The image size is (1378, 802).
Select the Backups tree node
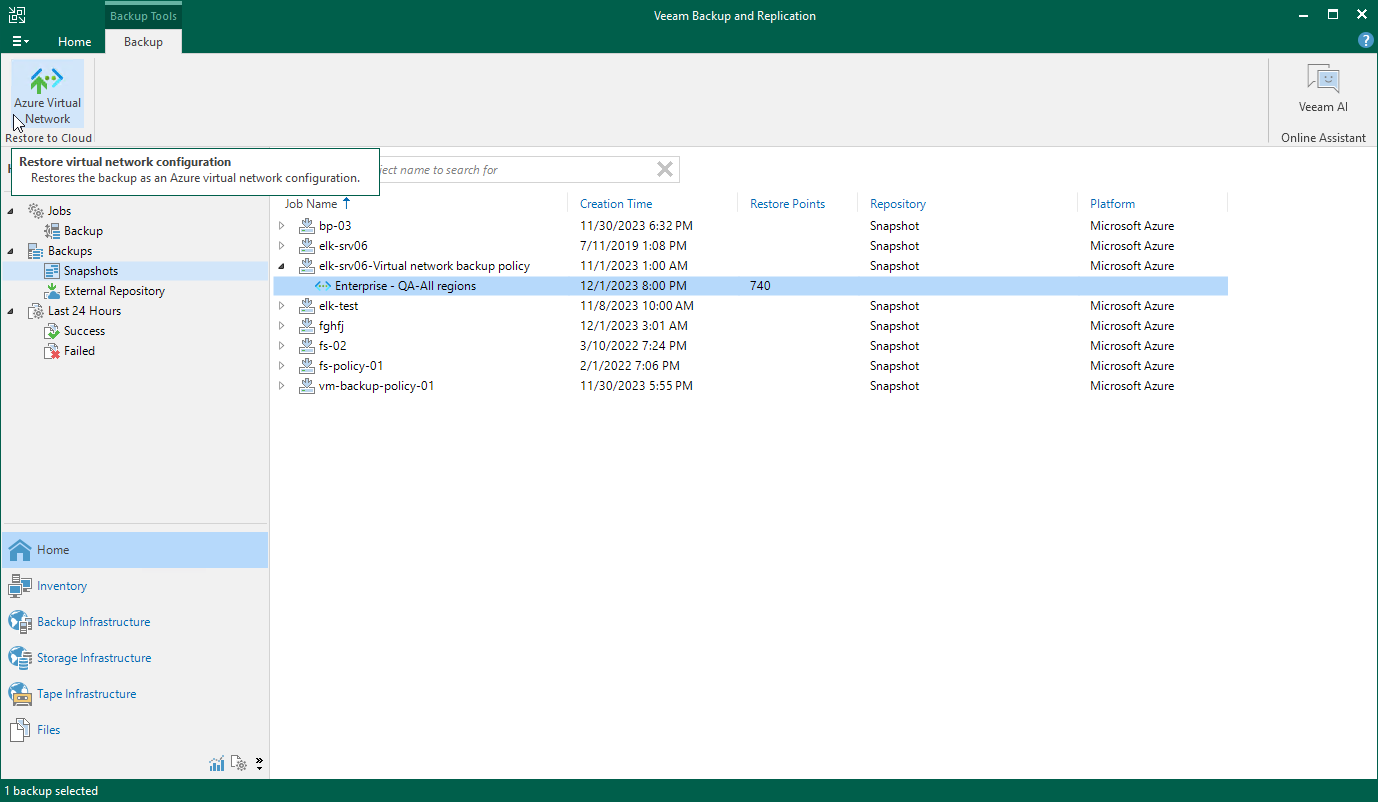pos(70,251)
